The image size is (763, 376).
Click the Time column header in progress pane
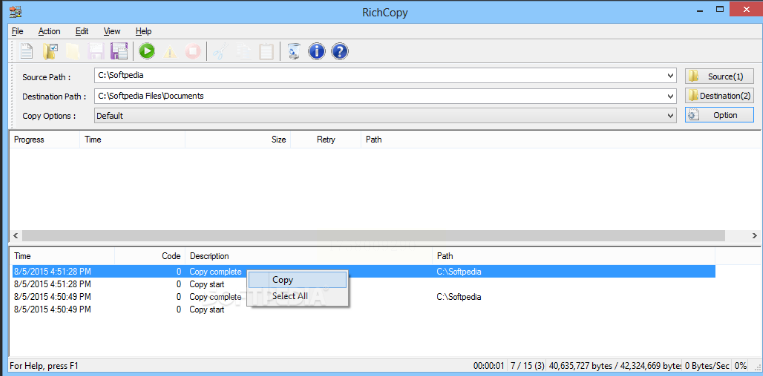coord(132,140)
